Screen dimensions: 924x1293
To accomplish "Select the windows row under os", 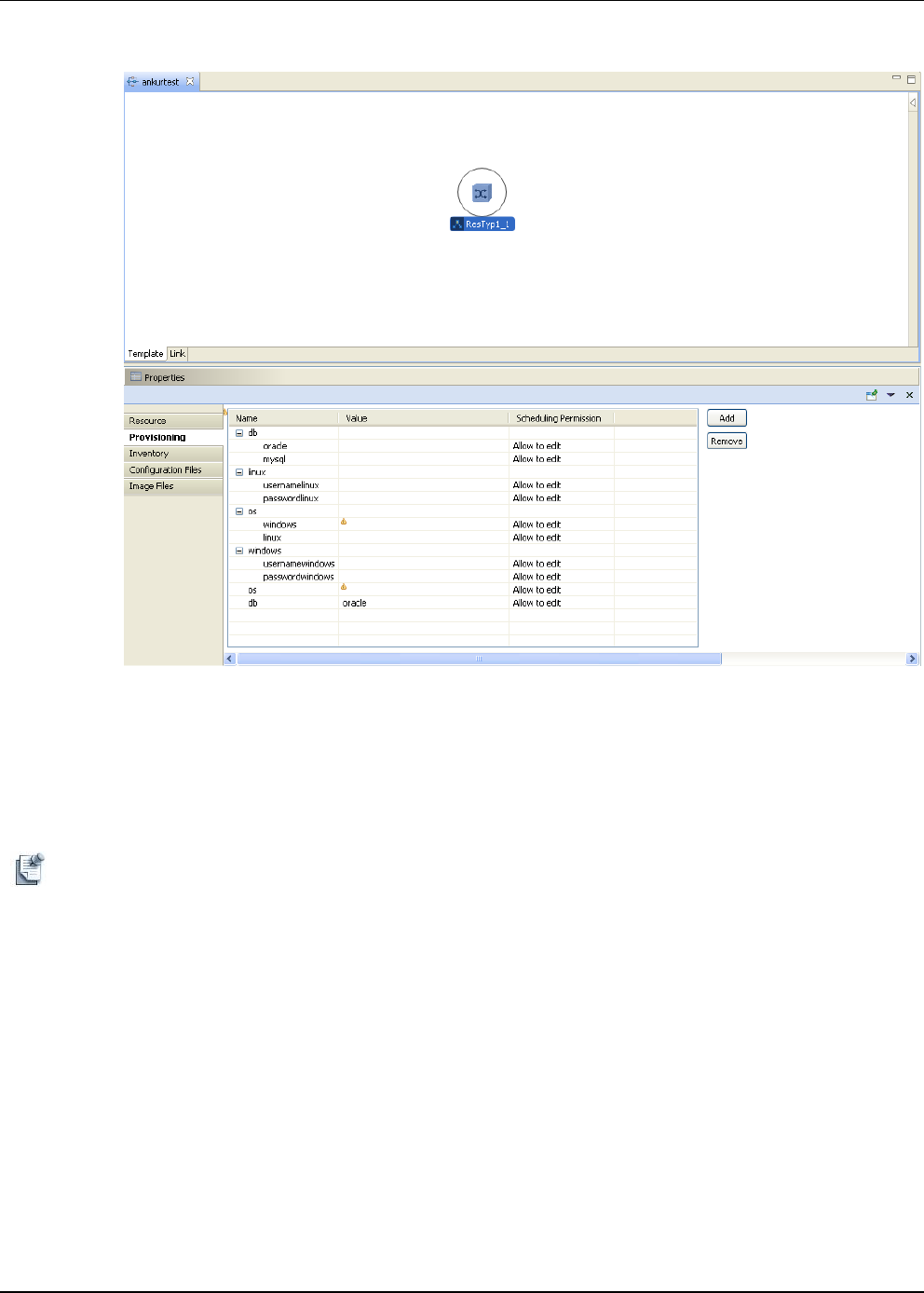I will (463, 524).
